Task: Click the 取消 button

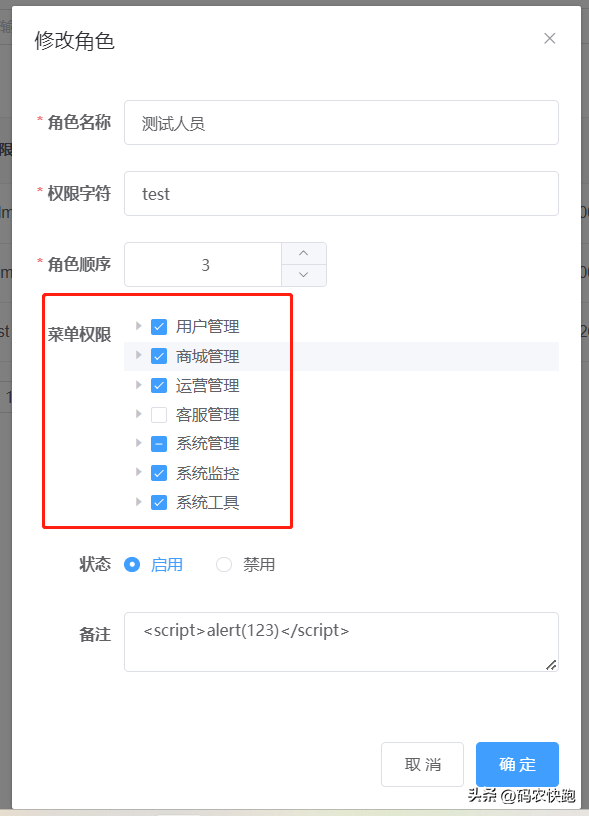Action: 422,764
